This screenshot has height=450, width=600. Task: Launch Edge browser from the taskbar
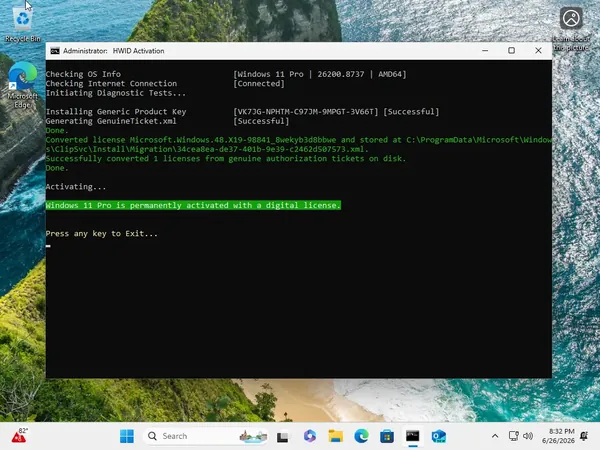(x=361, y=436)
